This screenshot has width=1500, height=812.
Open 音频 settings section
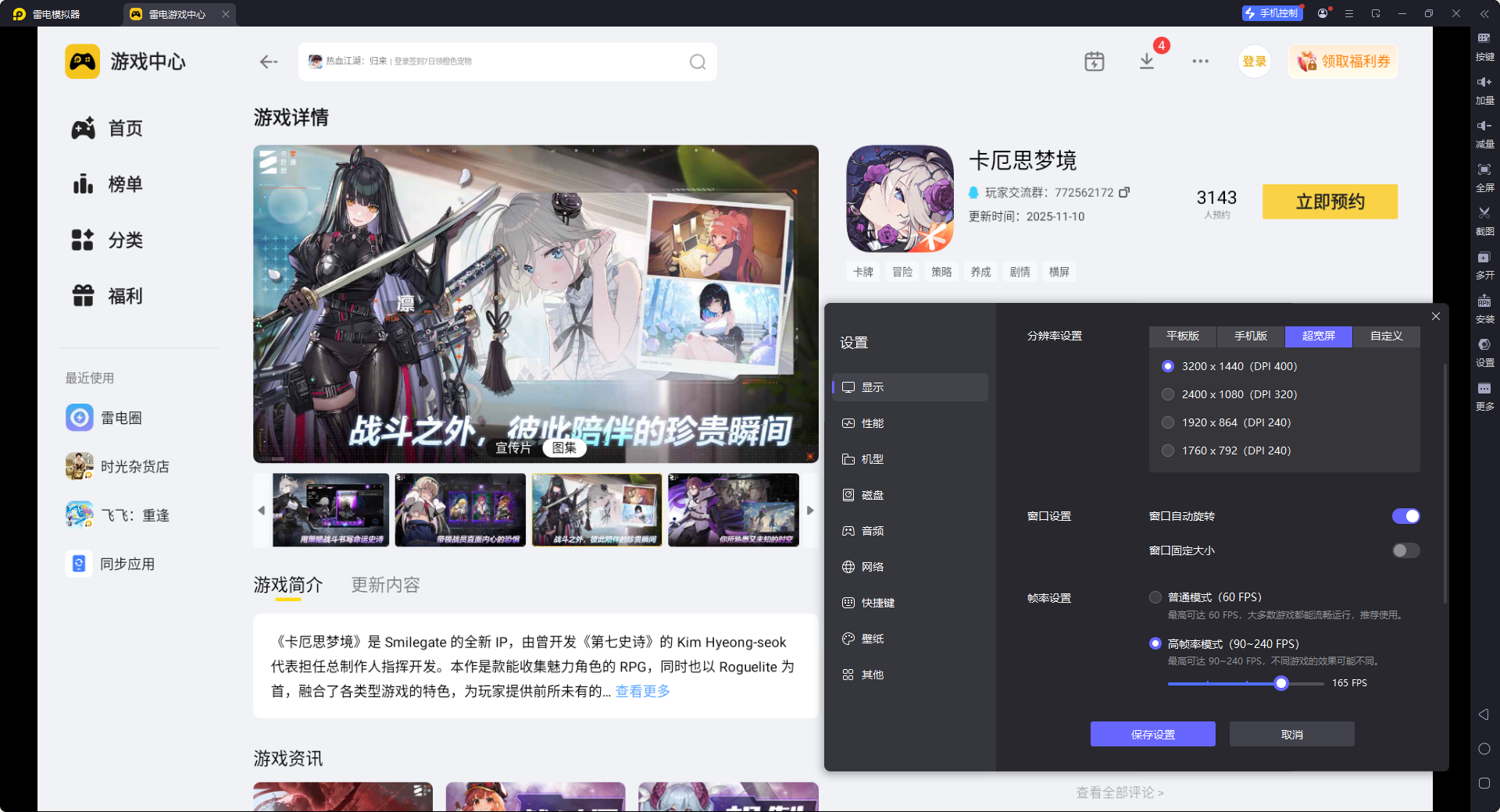click(x=910, y=531)
